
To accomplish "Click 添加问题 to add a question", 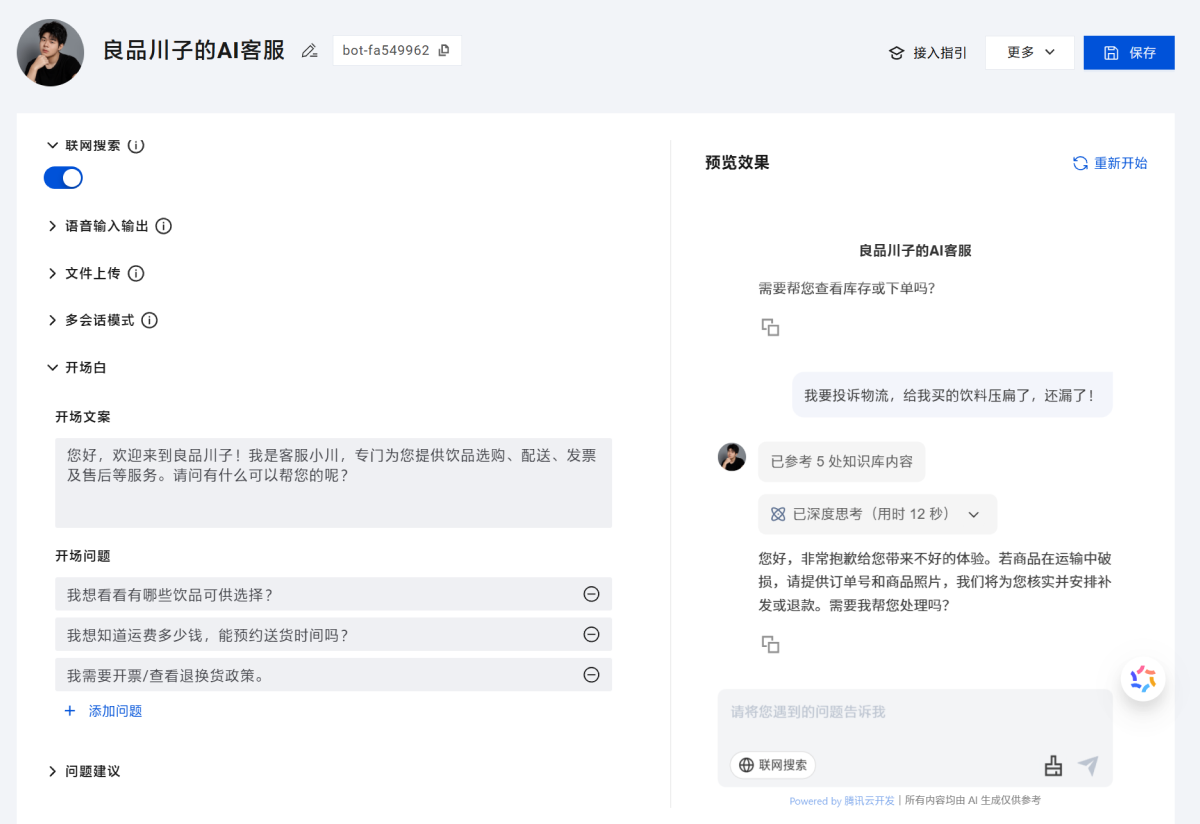I will pos(103,711).
